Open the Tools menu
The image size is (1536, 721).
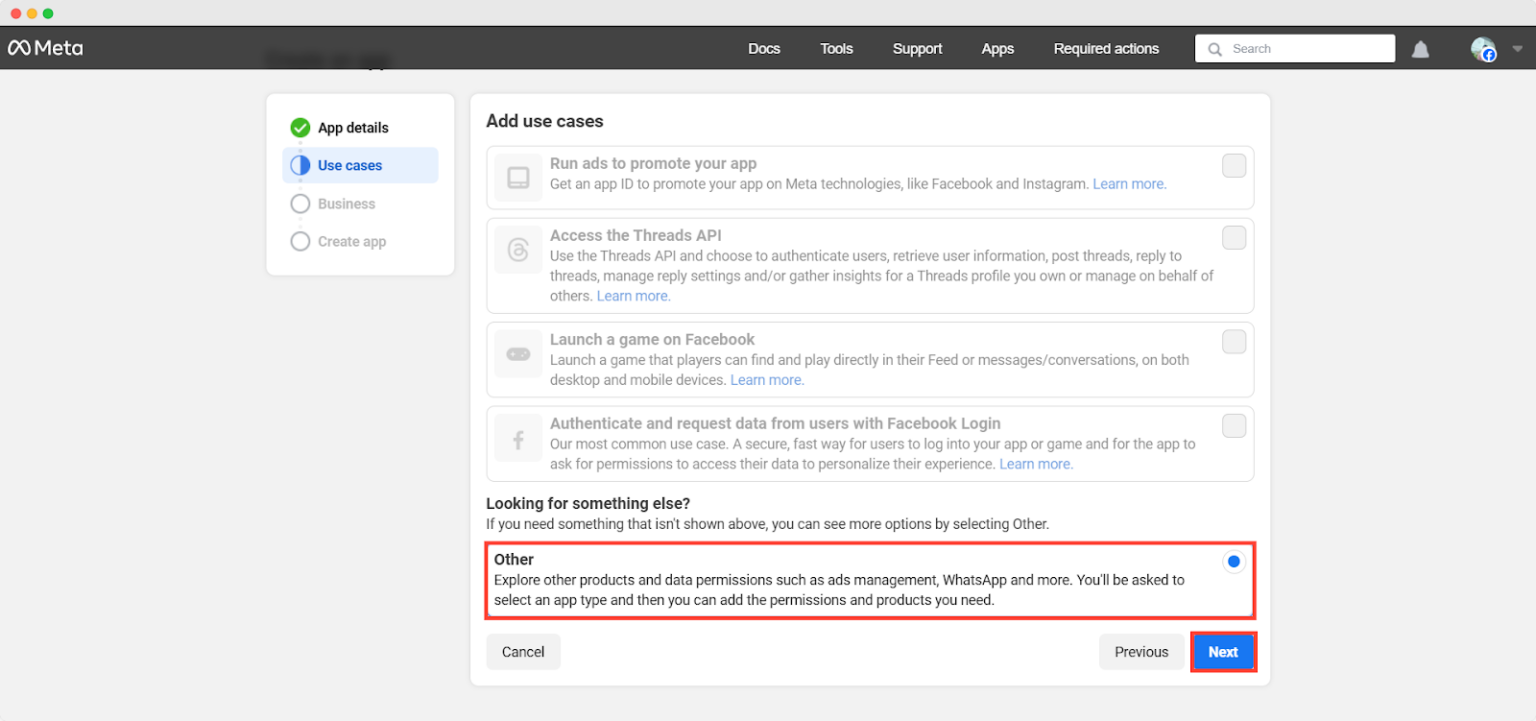coord(836,49)
